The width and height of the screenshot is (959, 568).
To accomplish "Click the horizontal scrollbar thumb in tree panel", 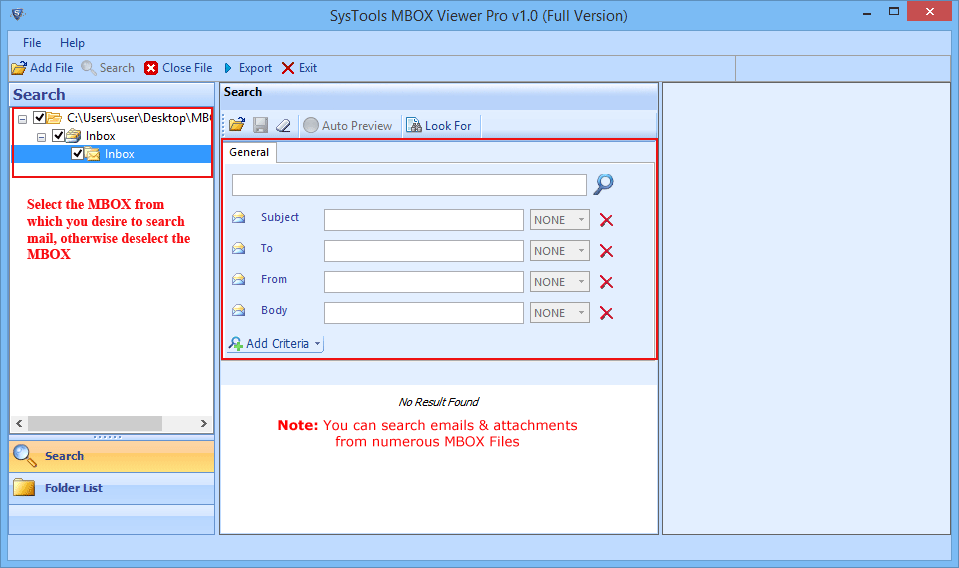I will tap(95, 423).
